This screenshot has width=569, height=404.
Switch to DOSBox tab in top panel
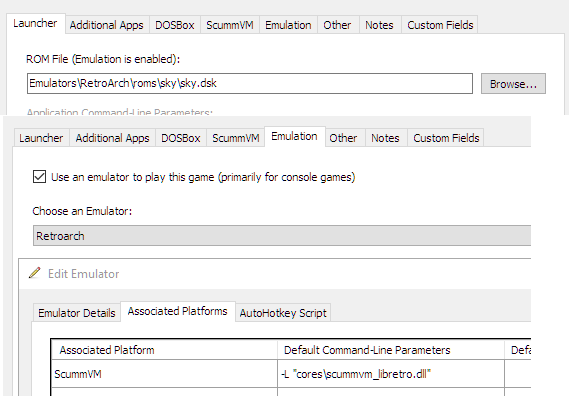click(x=175, y=25)
